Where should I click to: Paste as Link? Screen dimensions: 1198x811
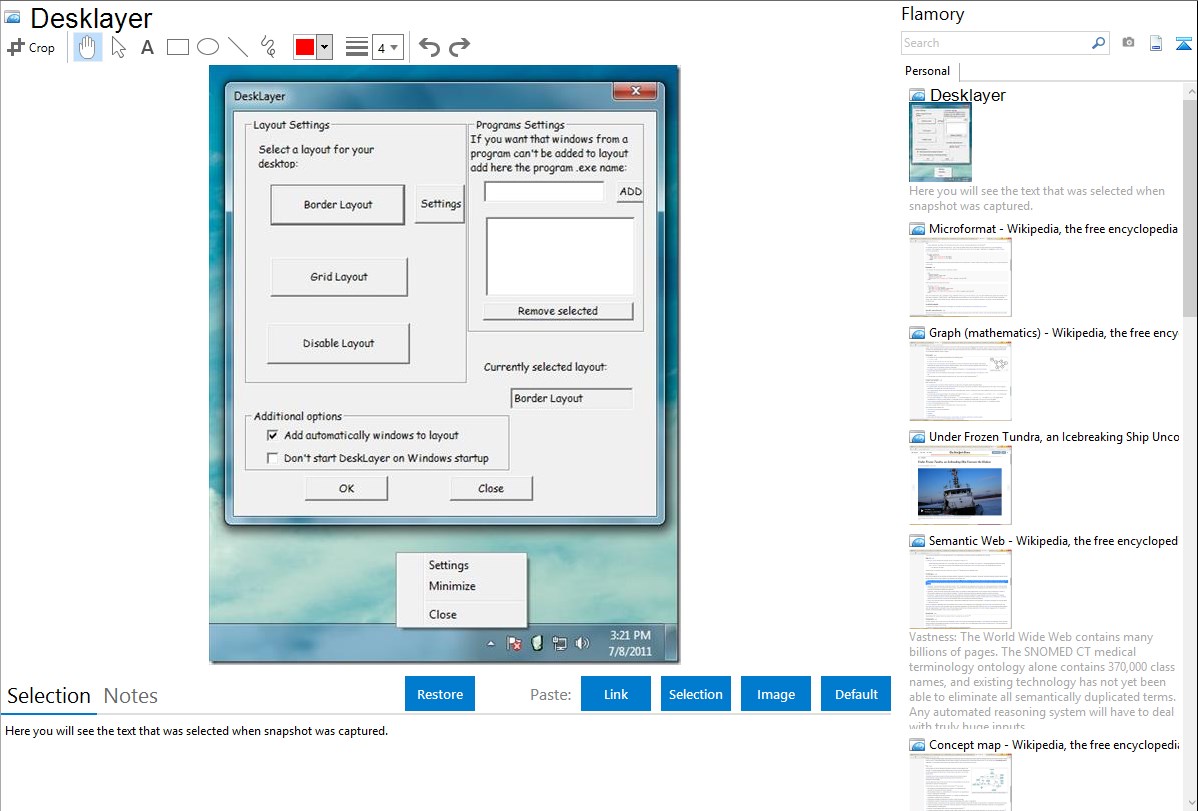click(616, 694)
